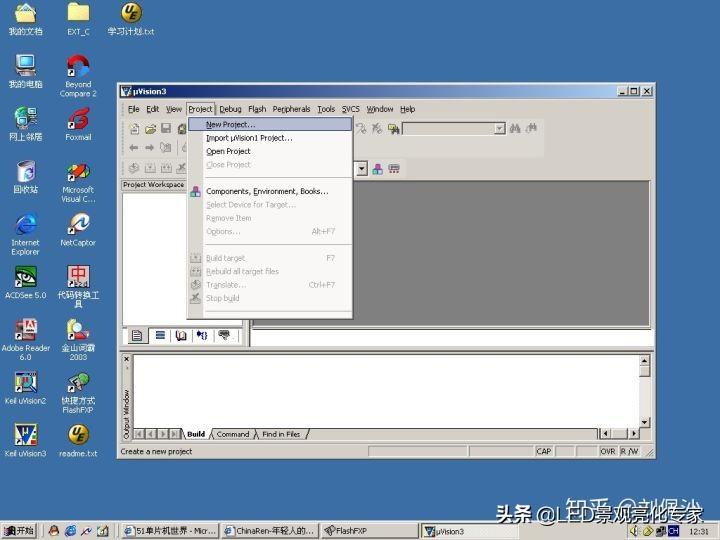
Task: Open the Regs tab in Project Workspace
Action: 160,336
